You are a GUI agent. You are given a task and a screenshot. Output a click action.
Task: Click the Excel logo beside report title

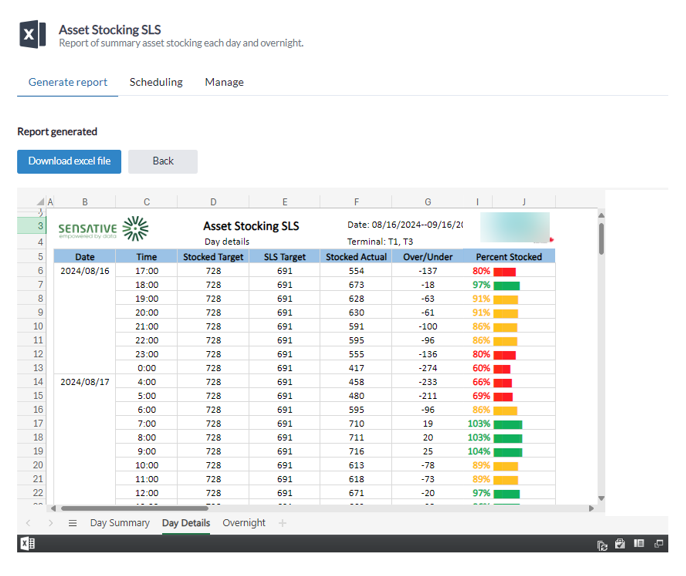[32, 34]
